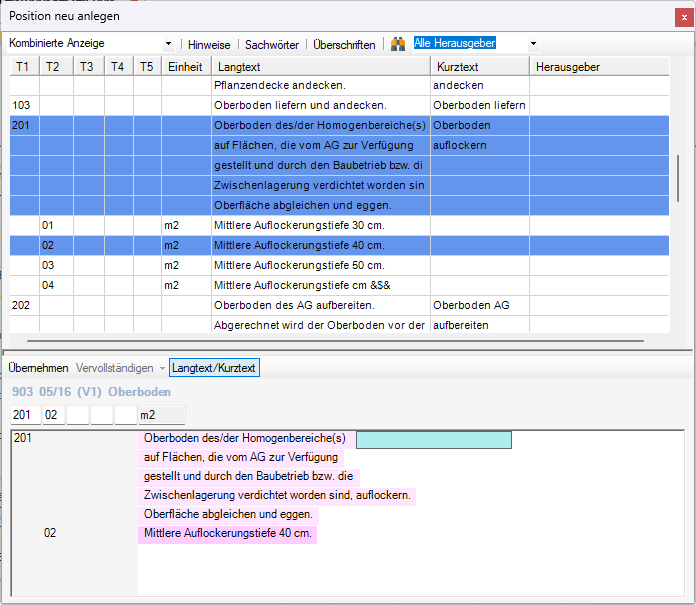Screen dimensions: 696x605
Task: Select 'Mittlere Auflockerungstiefe cm &S&' row
Action: (x=339, y=285)
